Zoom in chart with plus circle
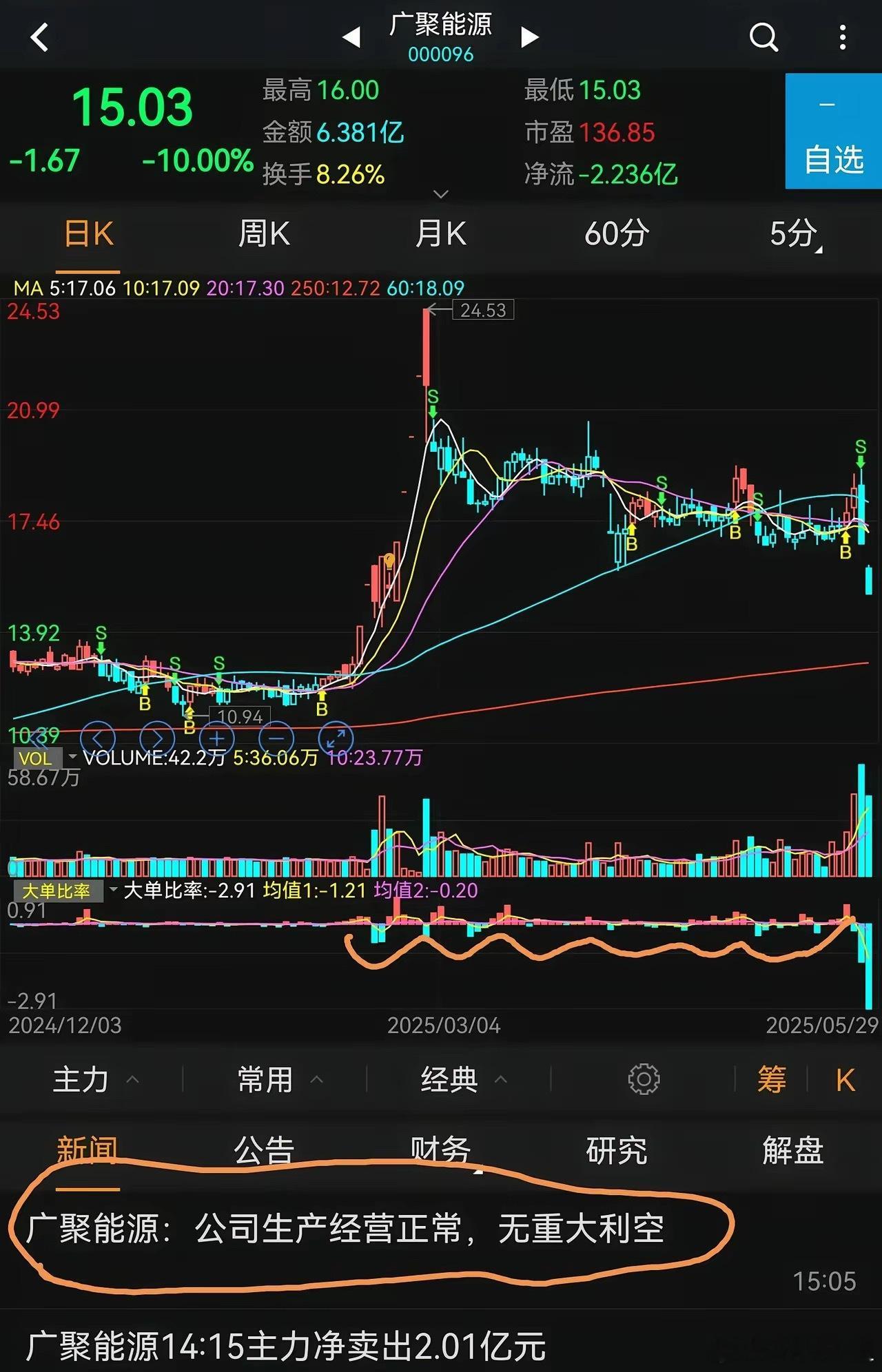This screenshot has height=1372, width=882. (217, 739)
